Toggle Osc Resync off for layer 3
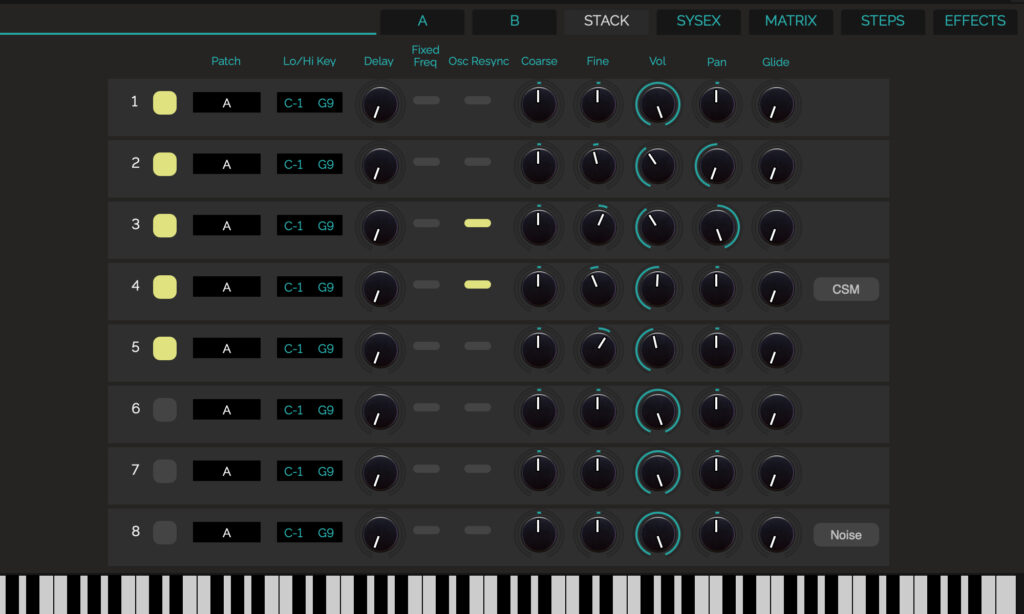 point(477,223)
